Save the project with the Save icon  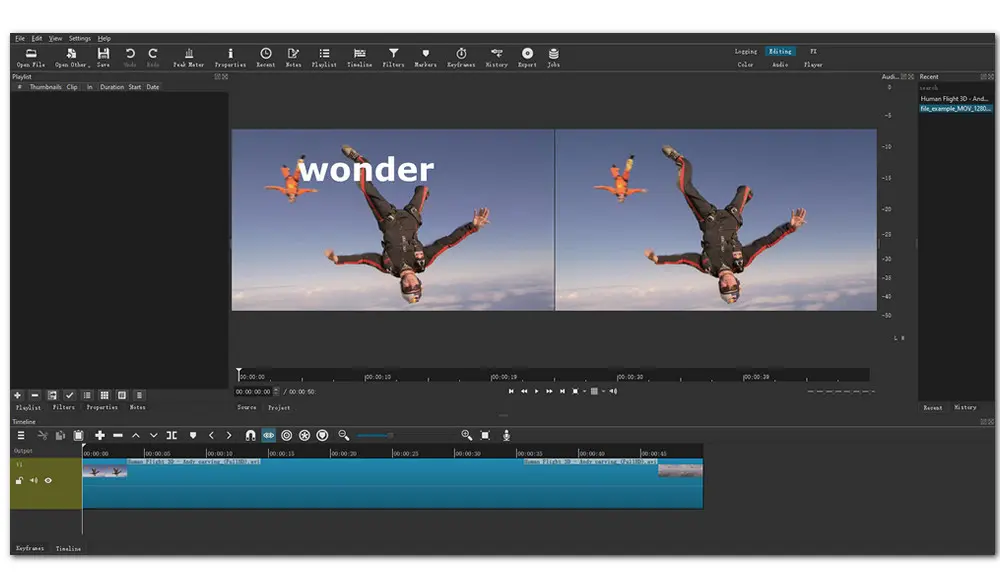click(x=103, y=57)
